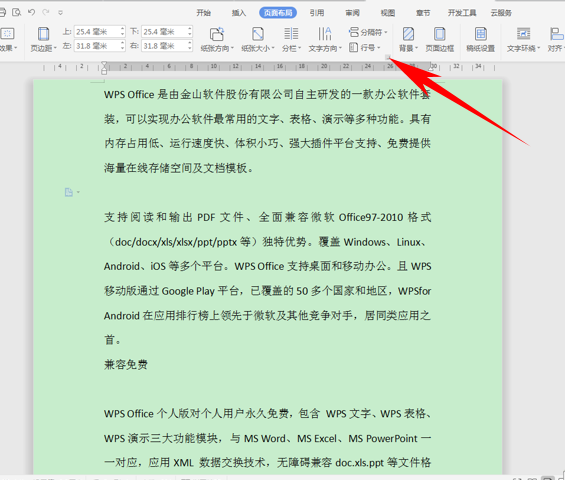This screenshot has height=480, width=565.
Task: Expand the 纸张方向 dropdown arrow
Action: [232, 48]
